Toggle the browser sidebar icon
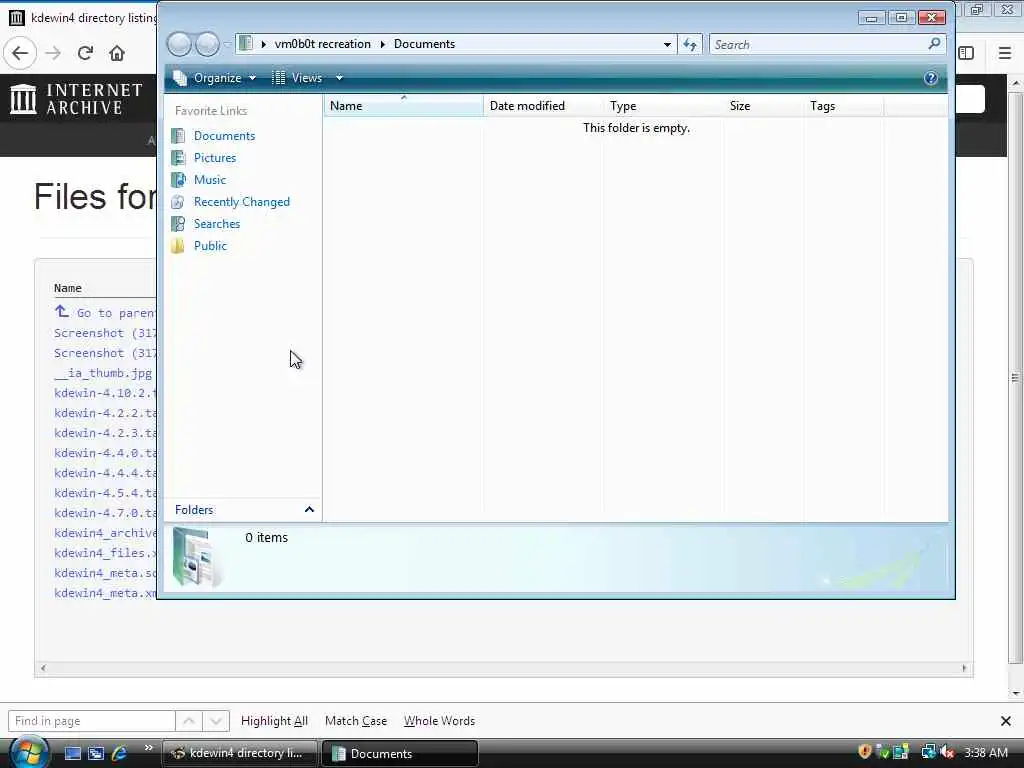 pyautogui.click(x=967, y=53)
